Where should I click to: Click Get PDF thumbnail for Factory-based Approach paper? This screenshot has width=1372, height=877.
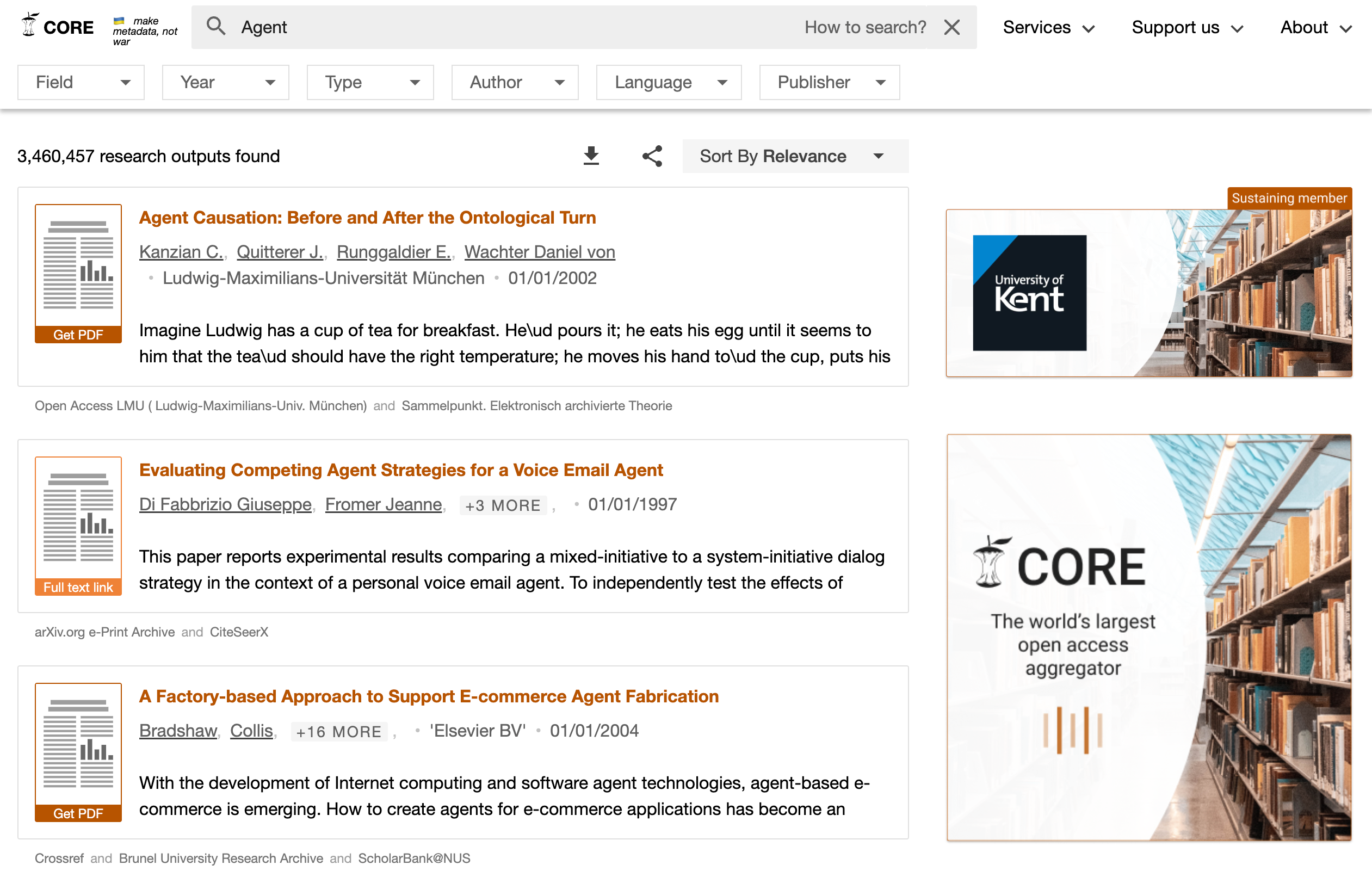[78, 752]
